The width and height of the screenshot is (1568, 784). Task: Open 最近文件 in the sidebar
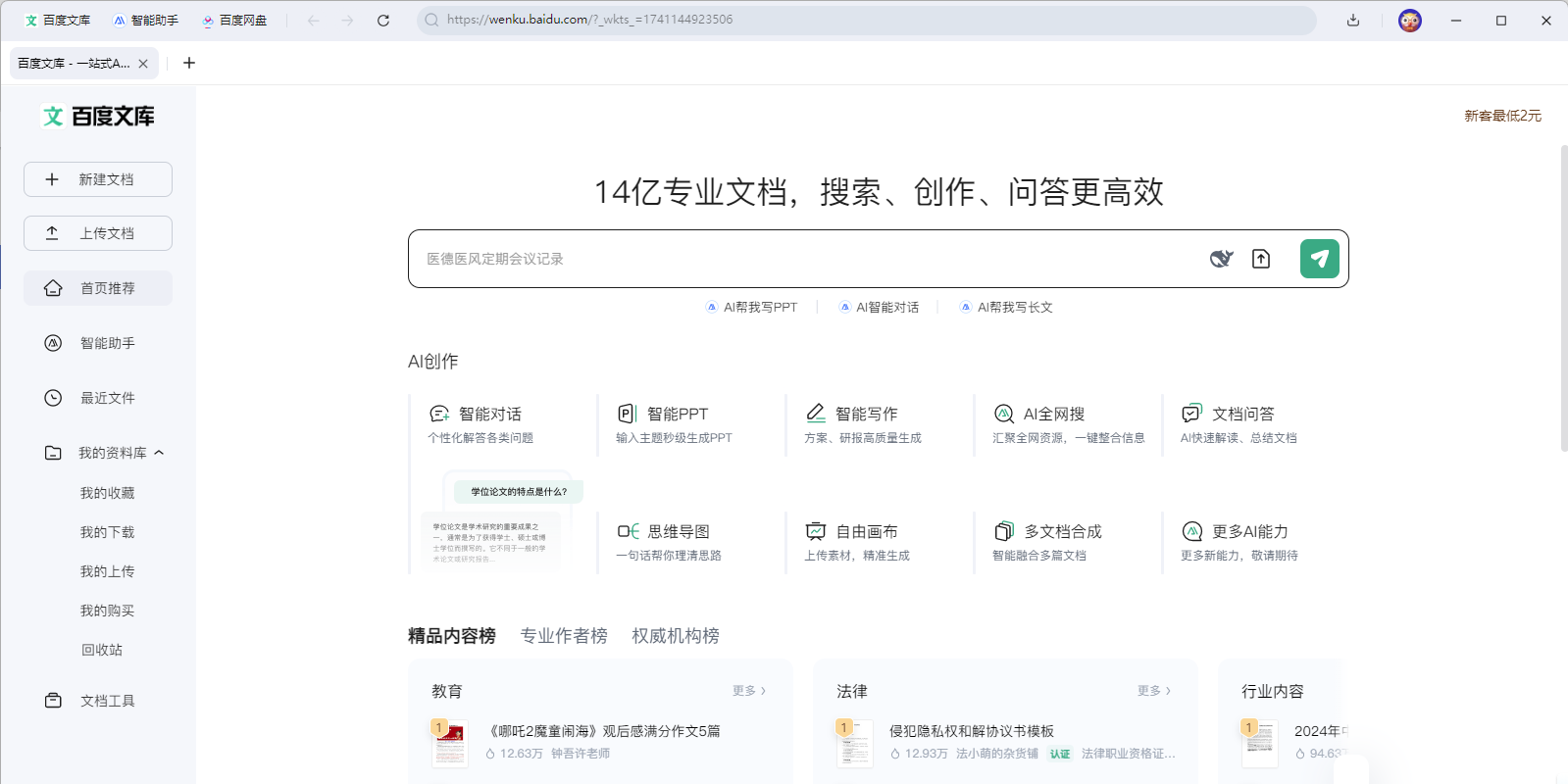[108, 398]
